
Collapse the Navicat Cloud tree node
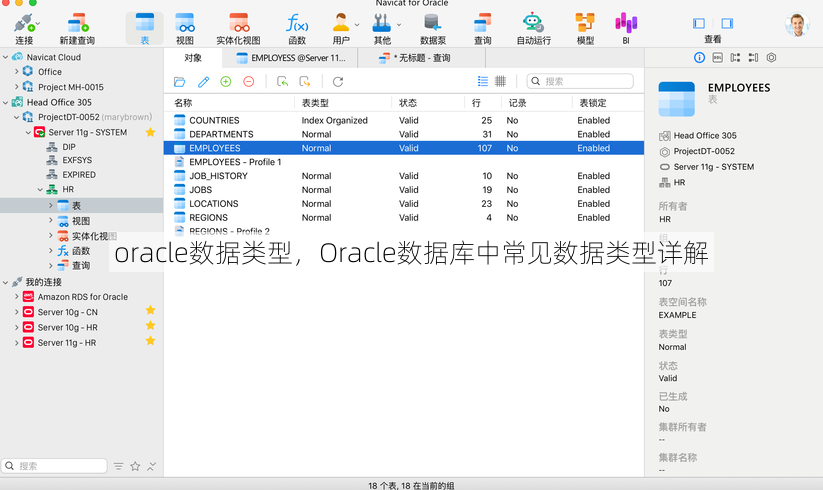[x=6, y=57]
